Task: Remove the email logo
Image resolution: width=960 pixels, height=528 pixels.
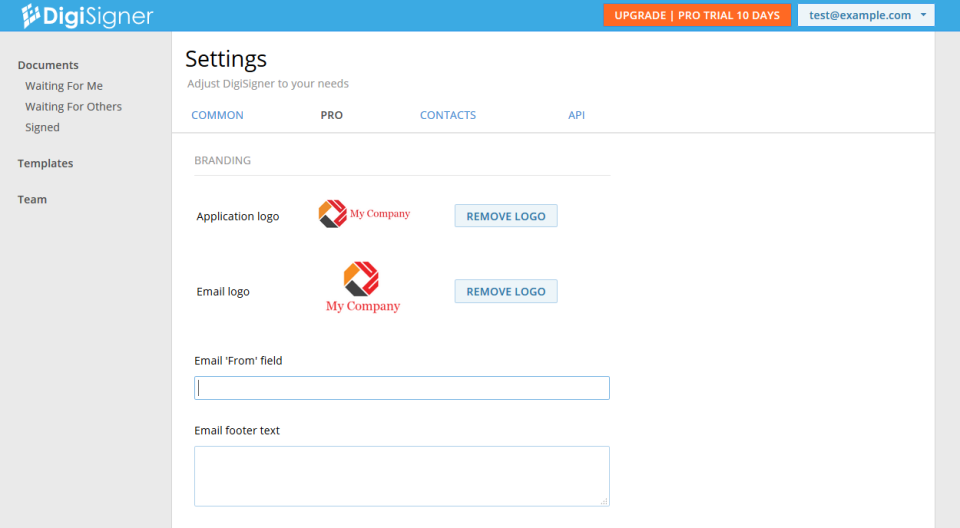Action: pyautogui.click(x=506, y=292)
